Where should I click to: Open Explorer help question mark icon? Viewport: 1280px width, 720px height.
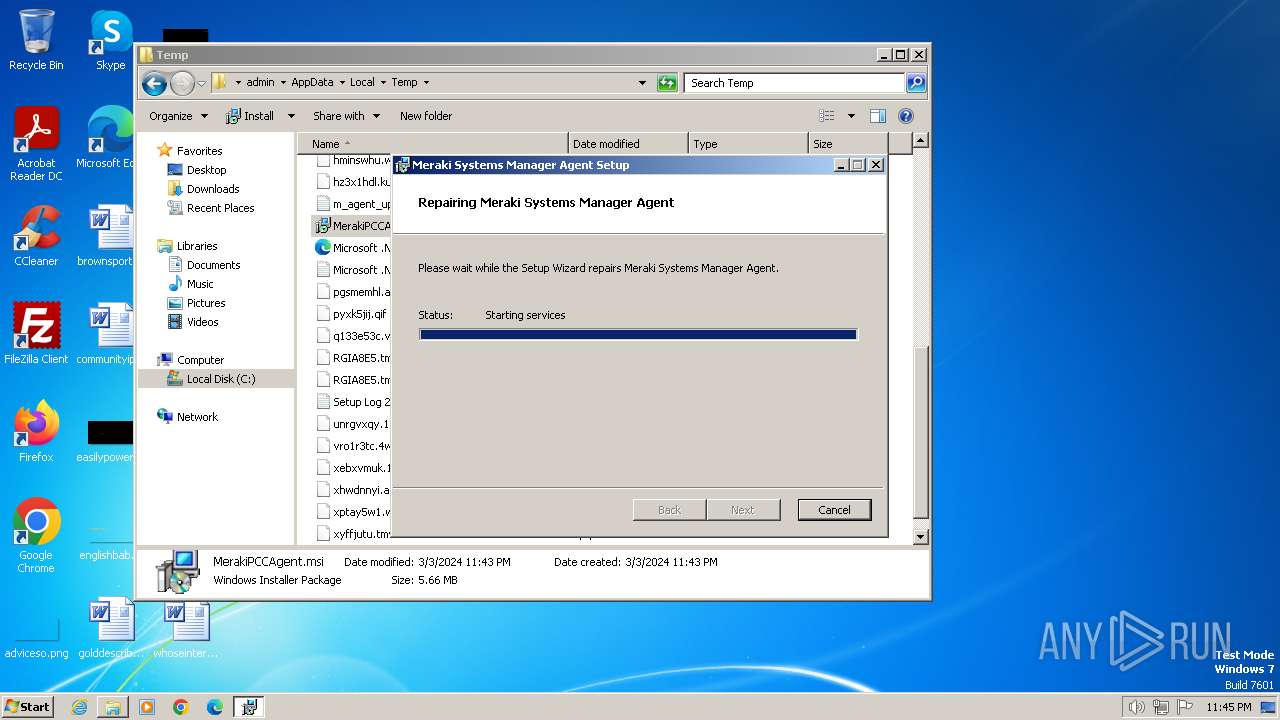pos(906,116)
